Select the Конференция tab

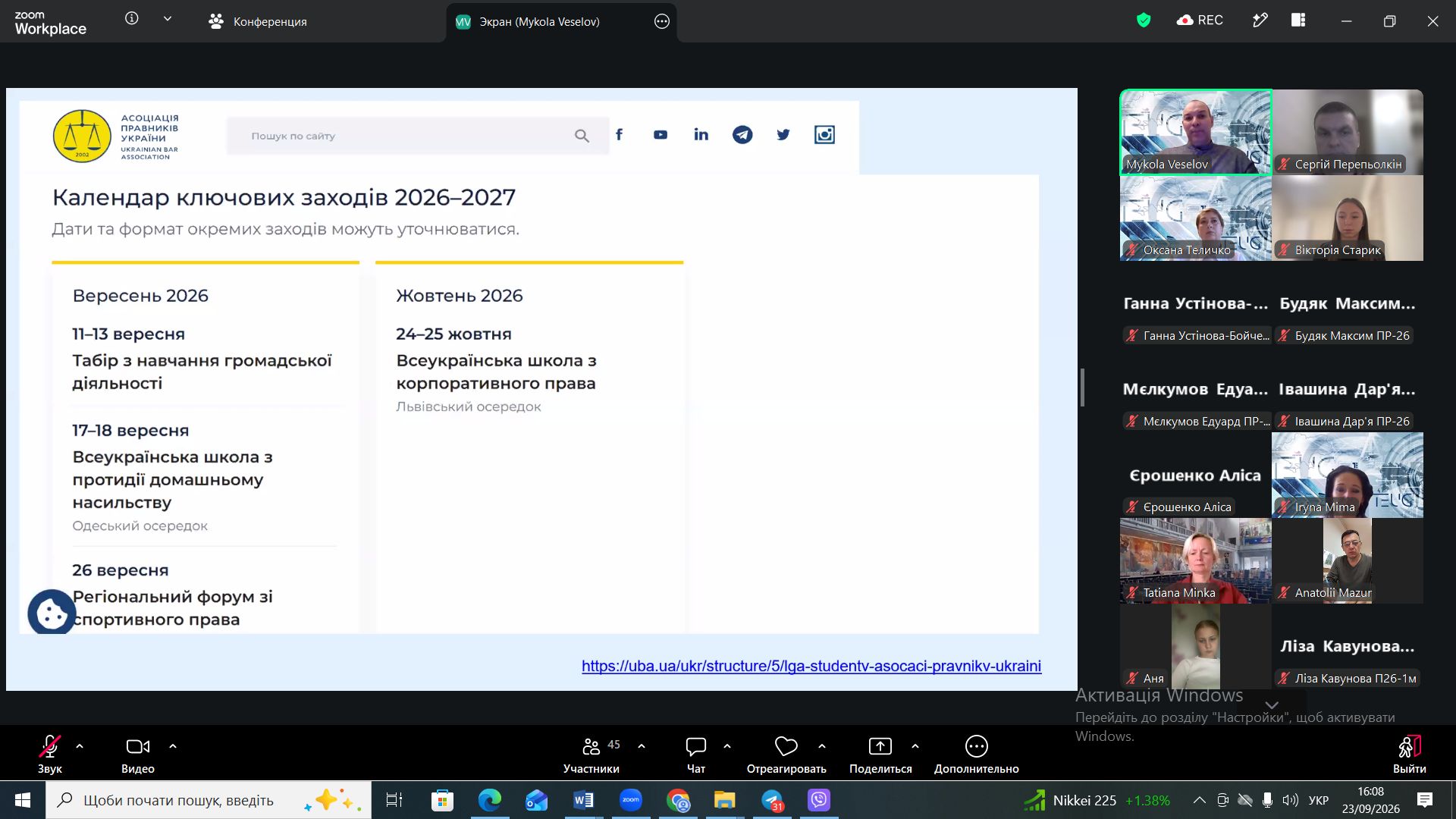[x=258, y=21]
